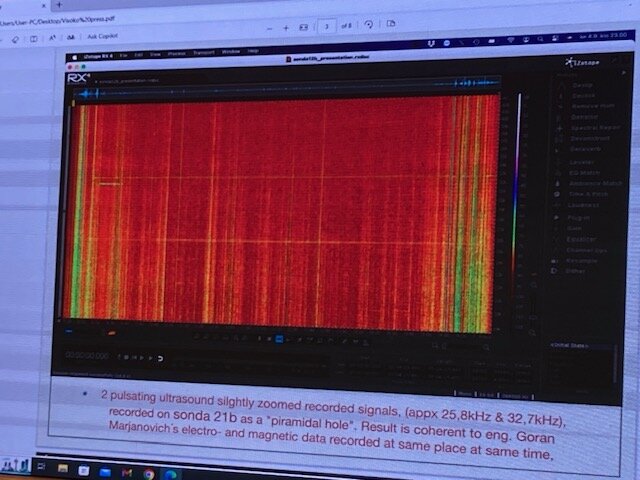Image resolution: width=640 pixels, height=480 pixels.
Task: Open the Dereverb module
Action: tap(586, 149)
